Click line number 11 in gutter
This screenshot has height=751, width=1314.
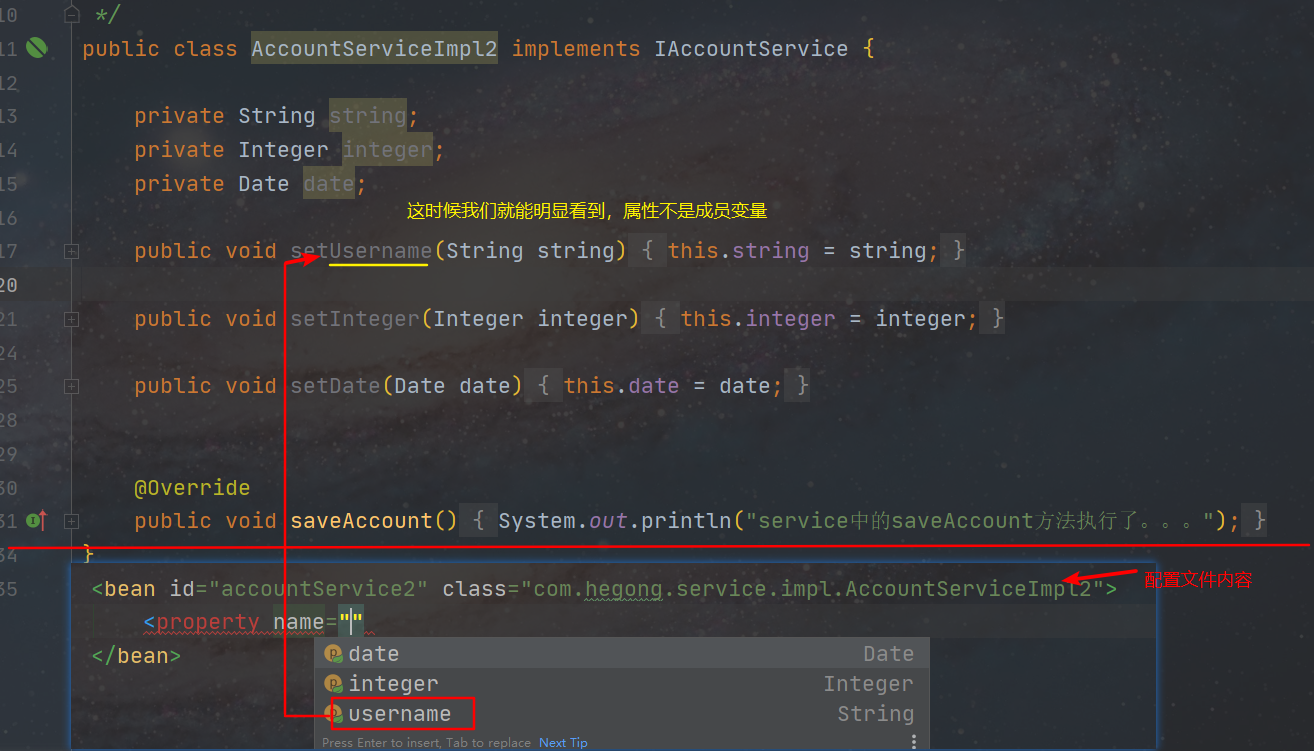pos(8,49)
